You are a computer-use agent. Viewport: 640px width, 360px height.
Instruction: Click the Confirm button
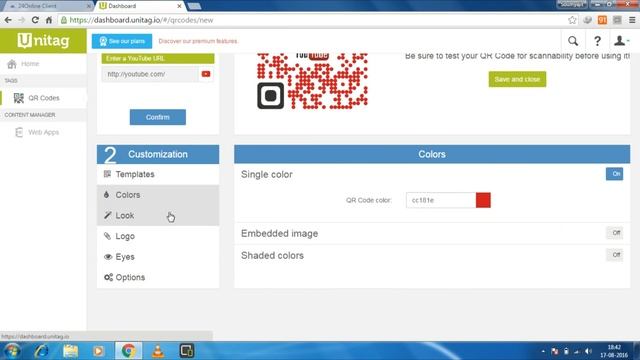pos(158,117)
